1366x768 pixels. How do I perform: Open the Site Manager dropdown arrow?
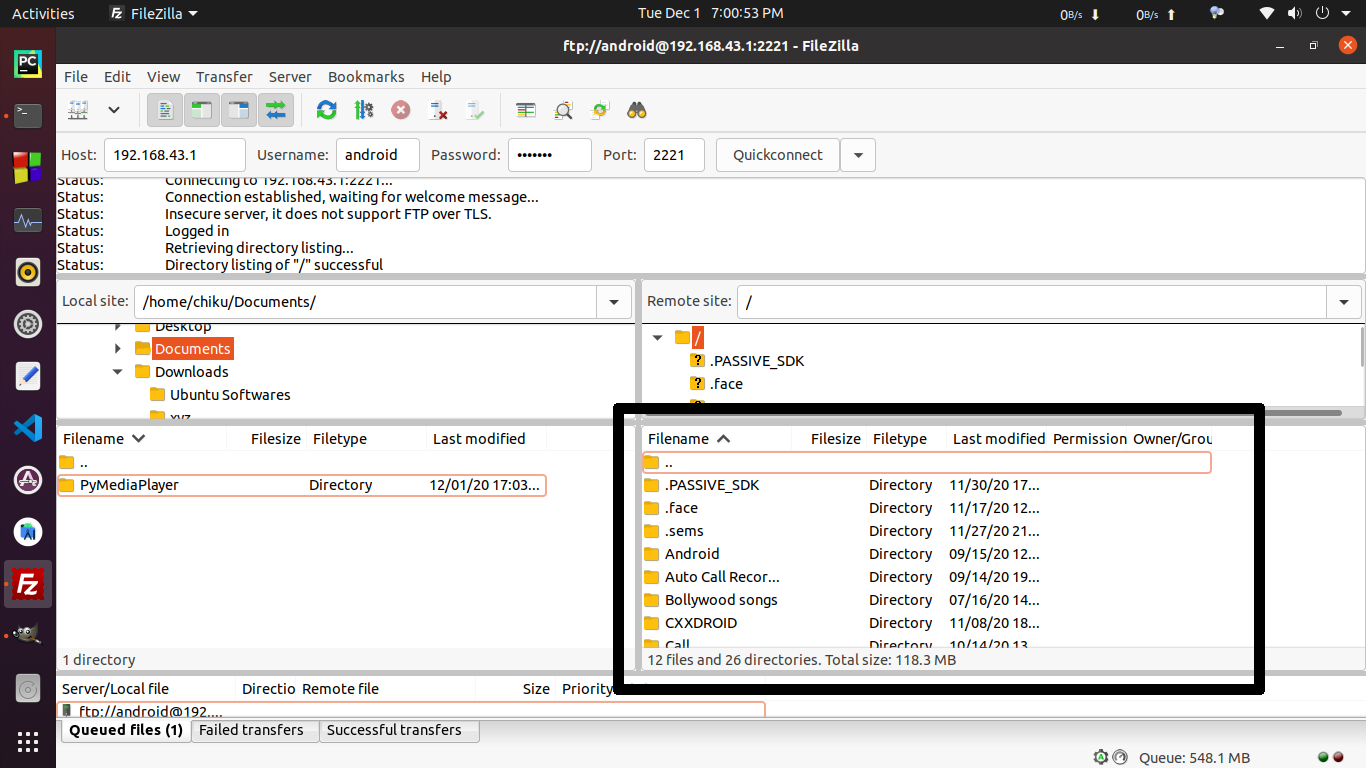(x=114, y=110)
